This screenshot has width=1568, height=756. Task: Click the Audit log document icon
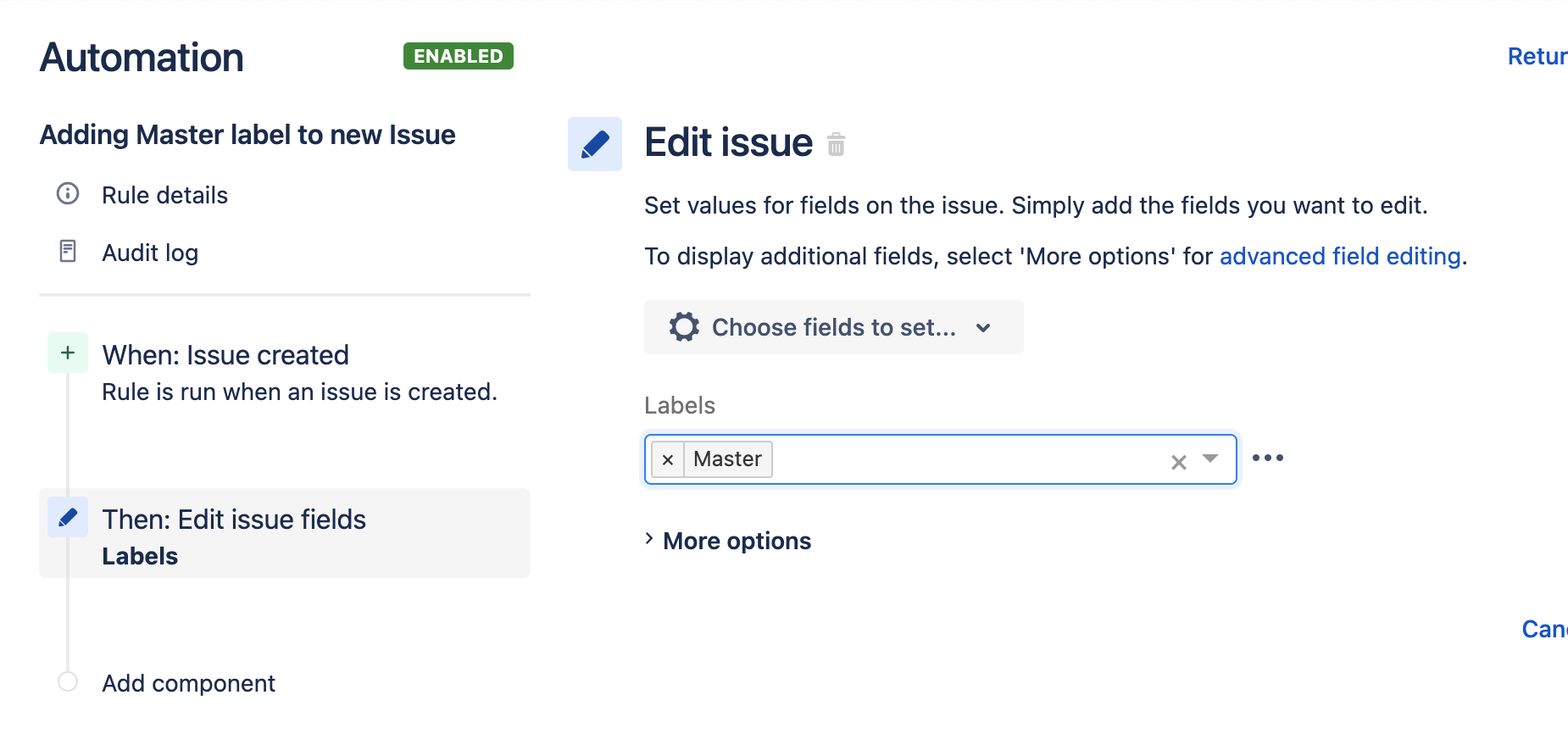pos(68,251)
